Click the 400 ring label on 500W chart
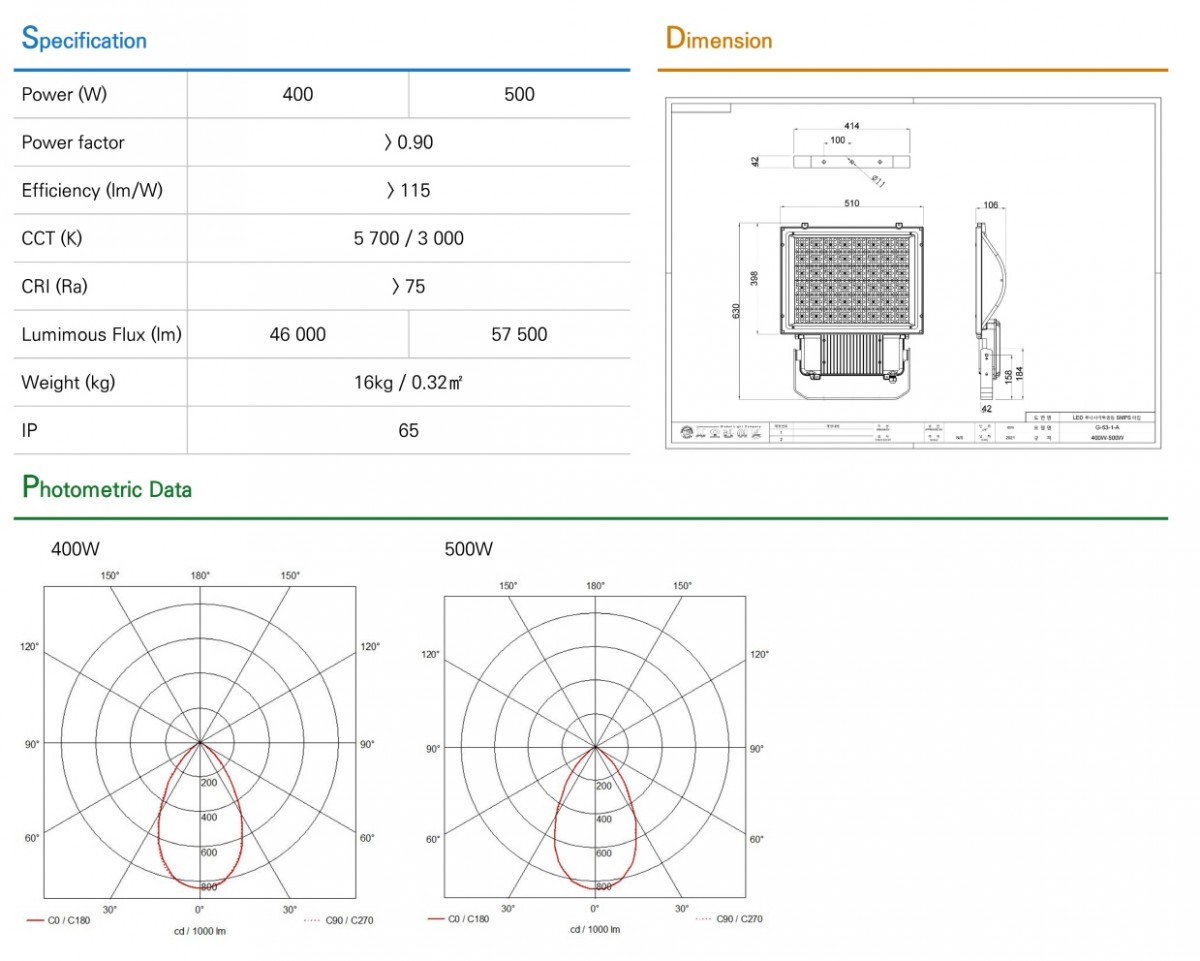This screenshot has width=1200, height=961. pyautogui.click(x=603, y=819)
